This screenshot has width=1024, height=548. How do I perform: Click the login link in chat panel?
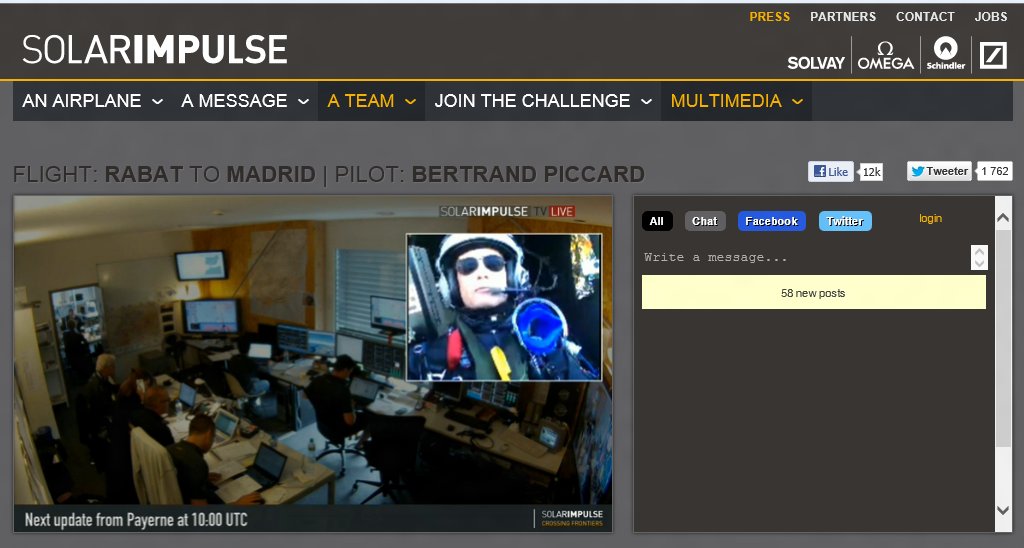click(930, 219)
